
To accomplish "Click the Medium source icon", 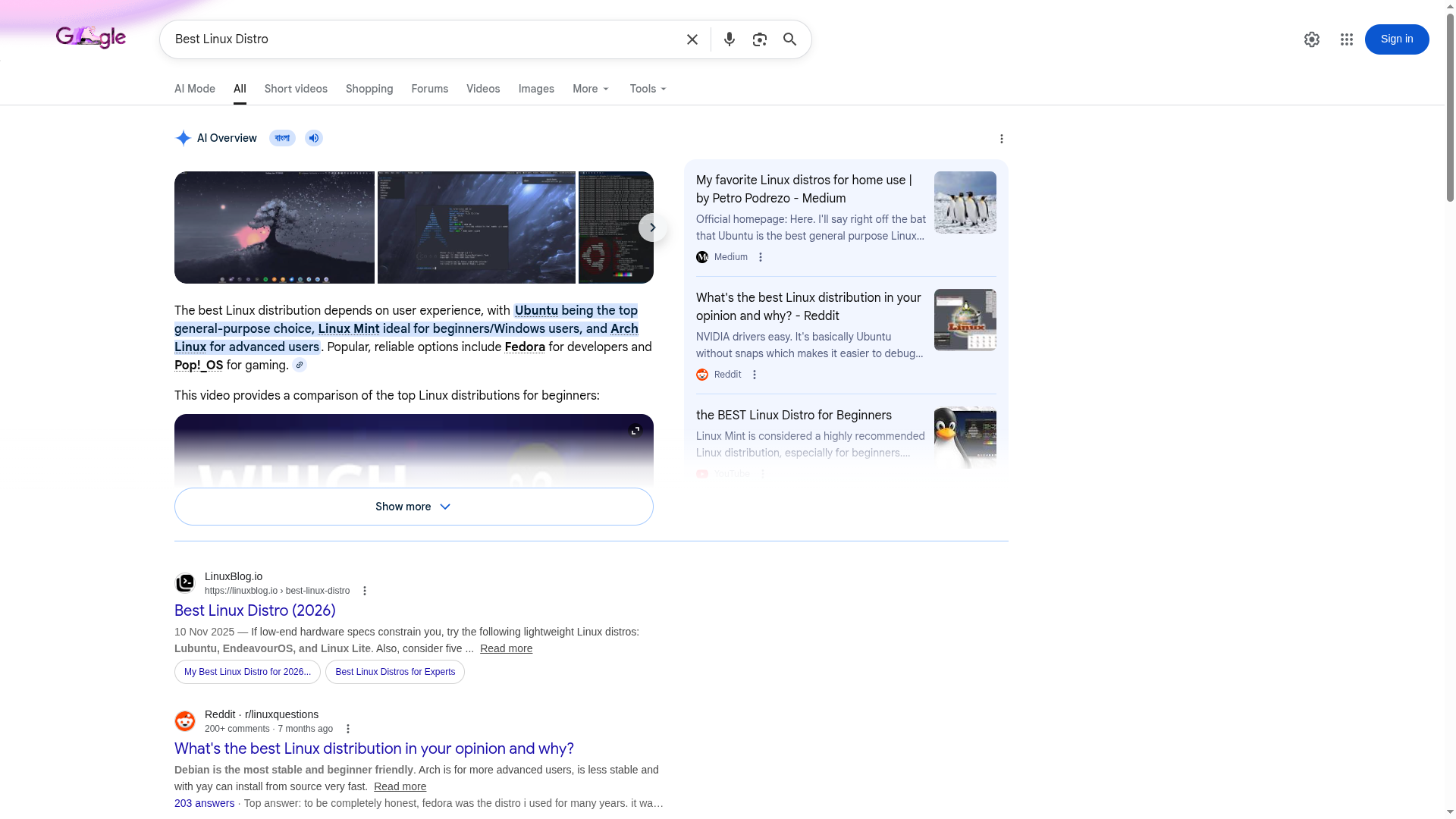I will tap(701, 257).
